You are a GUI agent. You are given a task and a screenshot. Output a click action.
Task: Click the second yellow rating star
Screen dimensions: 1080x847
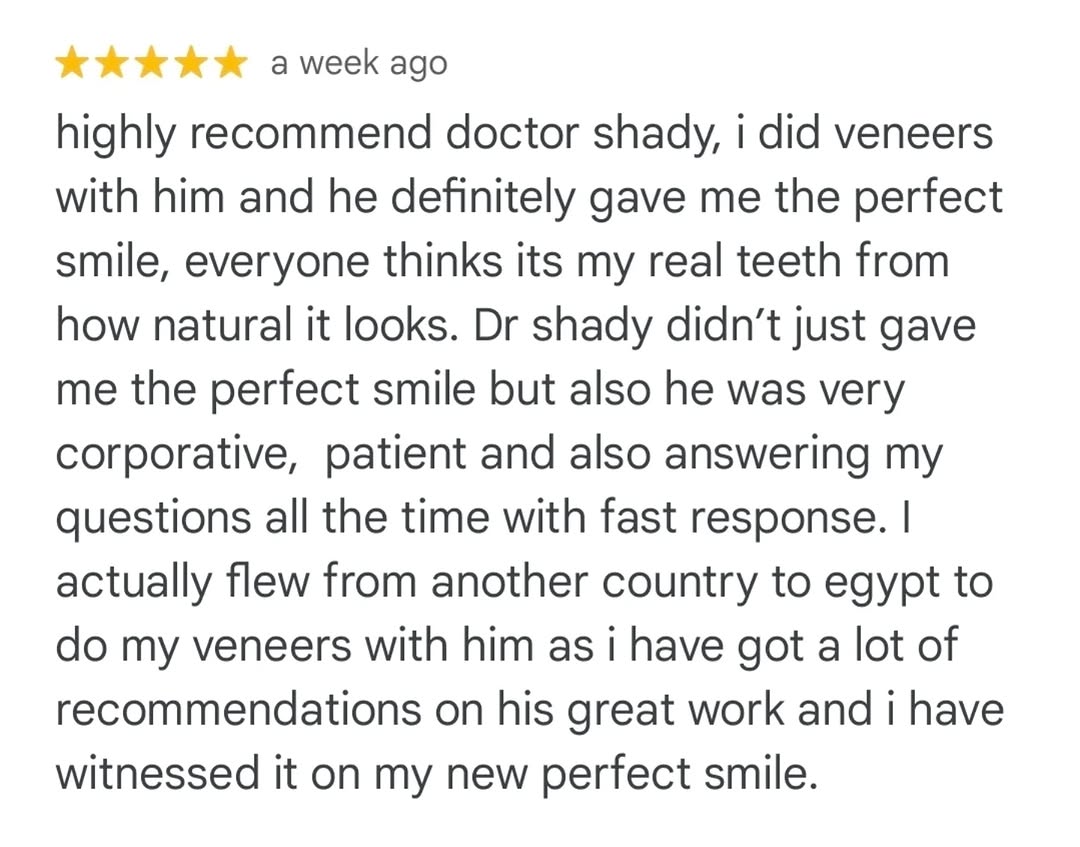[x=111, y=64]
